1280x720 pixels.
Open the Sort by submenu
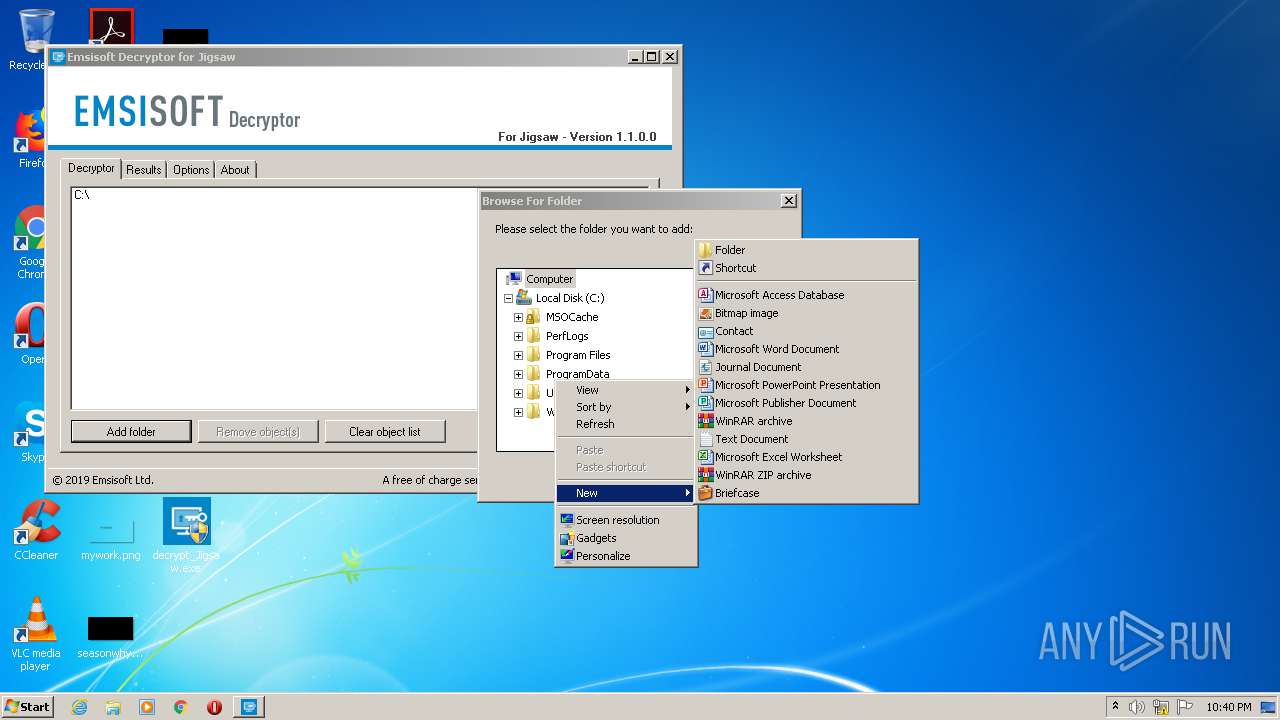point(626,407)
